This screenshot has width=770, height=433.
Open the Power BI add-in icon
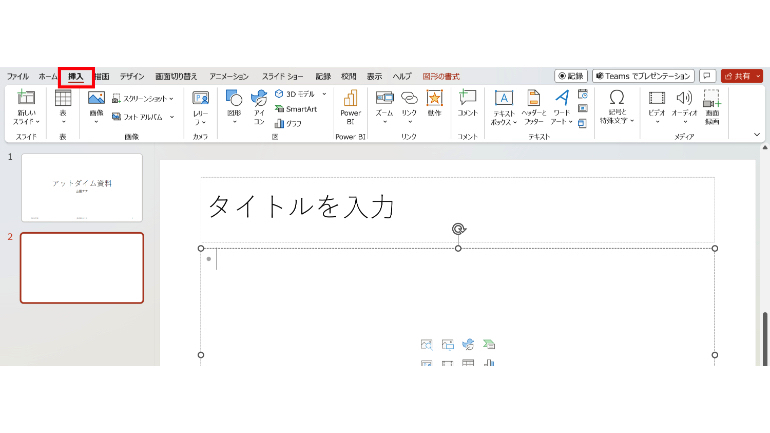pos(351,98)
